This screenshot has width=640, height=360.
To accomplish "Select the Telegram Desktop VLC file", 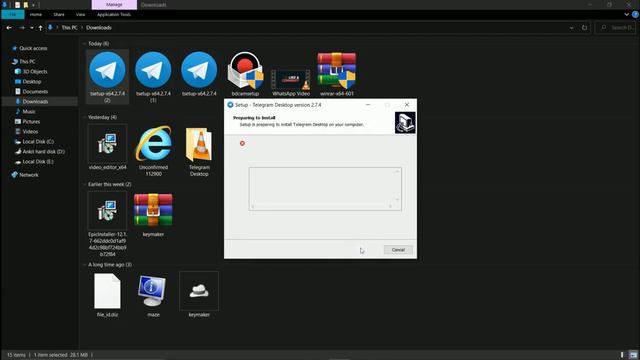I will [x=199, y=151].
